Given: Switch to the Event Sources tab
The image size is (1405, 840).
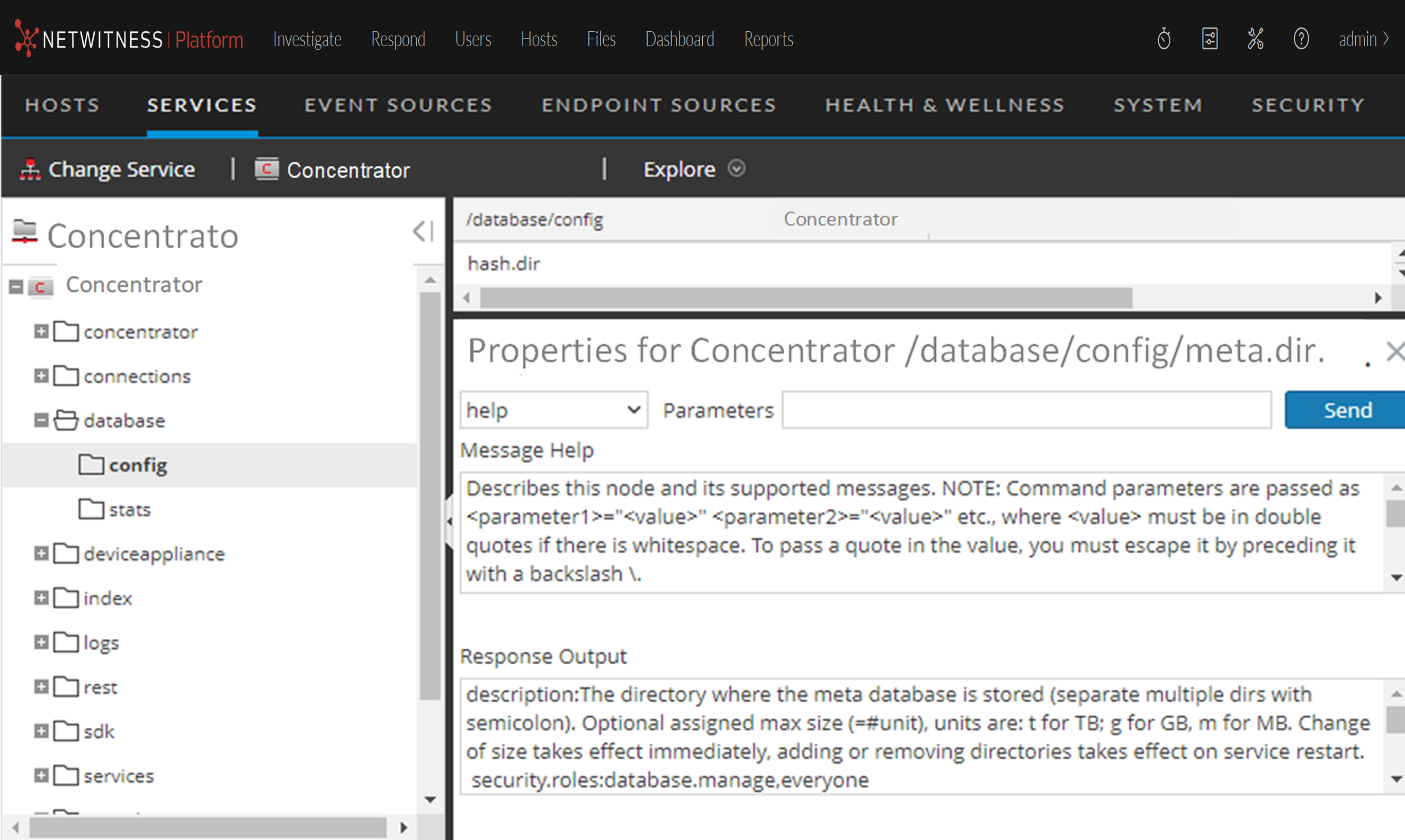Looking at the screenshot, I should pos(398,105).
